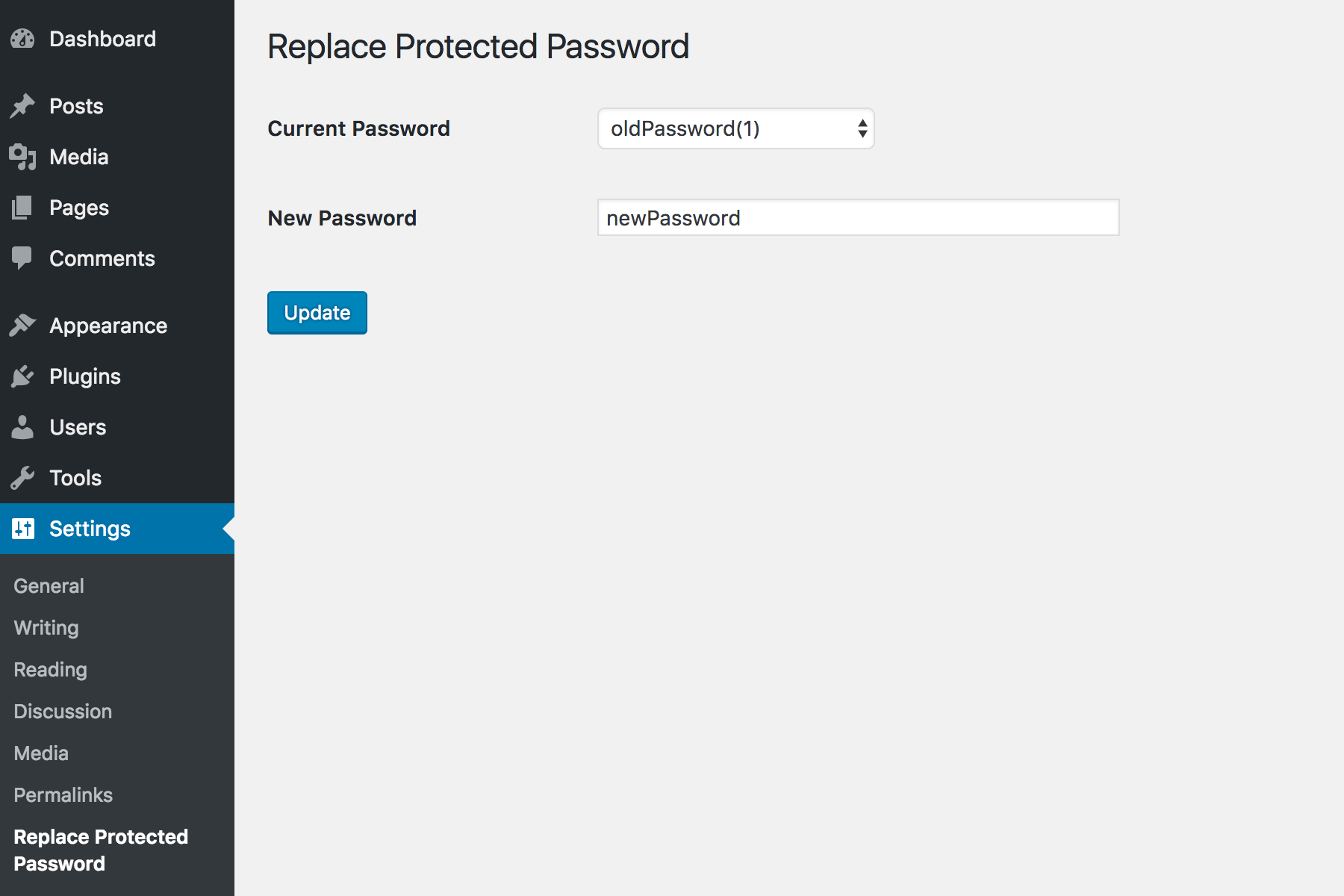The image size is (1344, 896).
Task: Open Replace Protected Password submenu link
Action: pyautogui.click(x=101, y=850)
